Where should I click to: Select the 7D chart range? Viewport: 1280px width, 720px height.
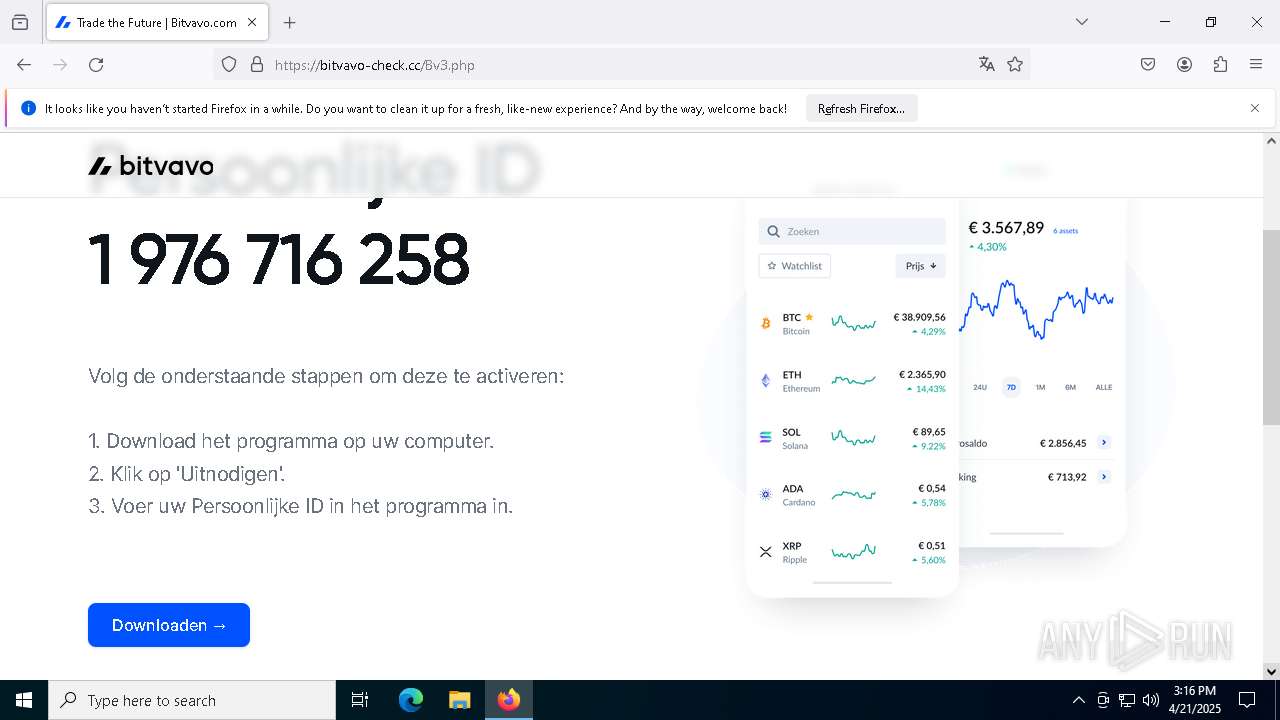(1011, 387)
